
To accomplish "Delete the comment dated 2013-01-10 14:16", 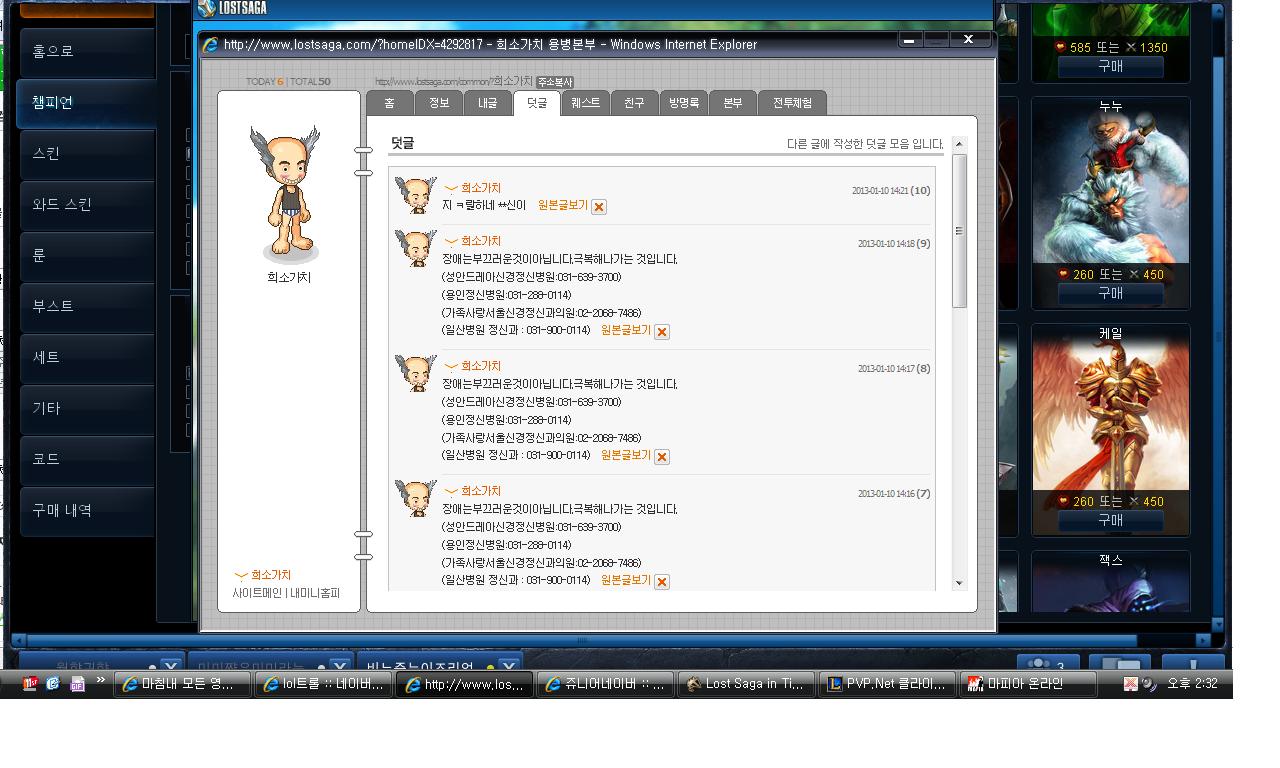I will (x=662, y=582).
